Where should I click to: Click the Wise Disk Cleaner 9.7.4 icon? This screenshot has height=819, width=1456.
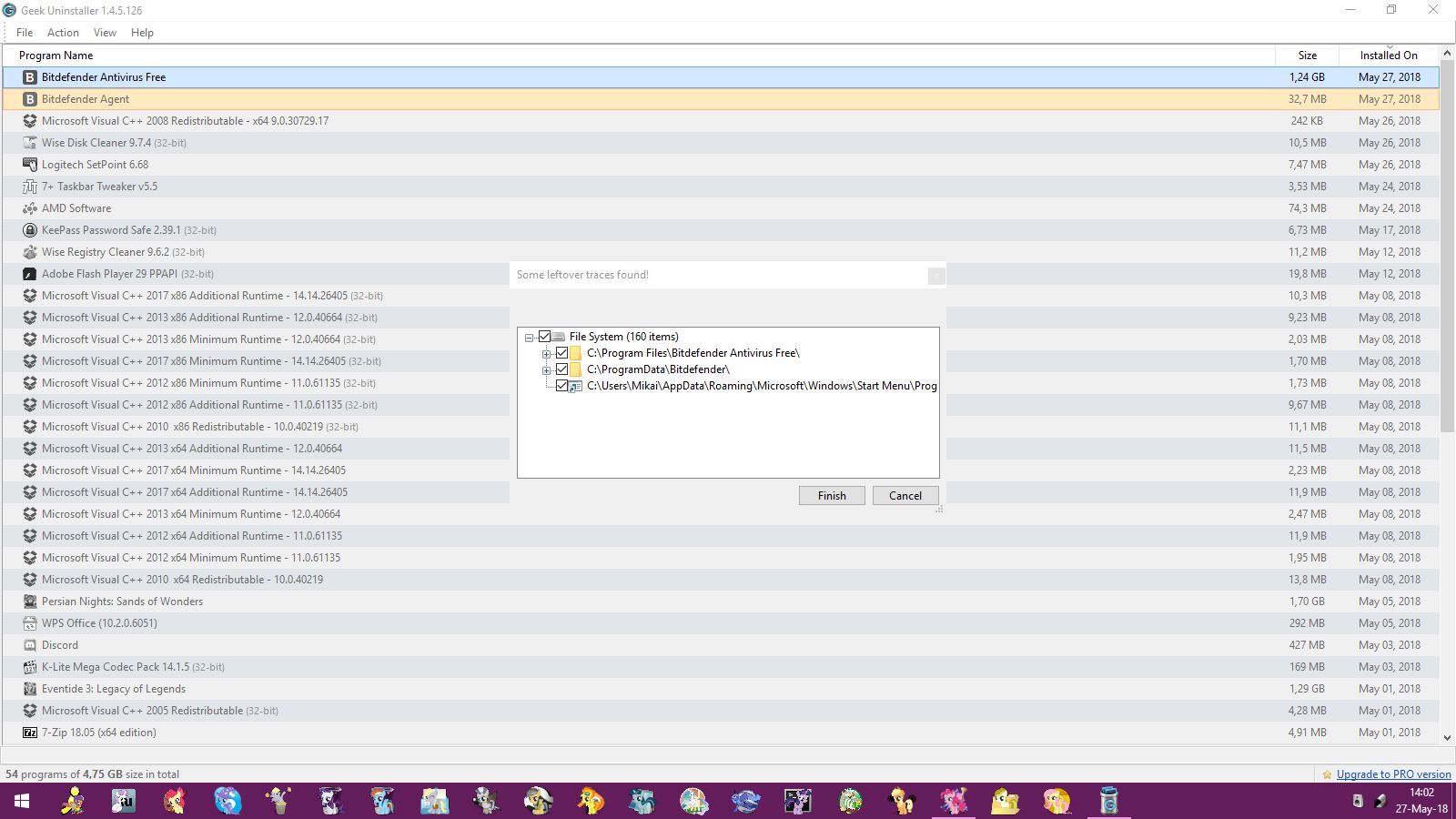[30, 143]
